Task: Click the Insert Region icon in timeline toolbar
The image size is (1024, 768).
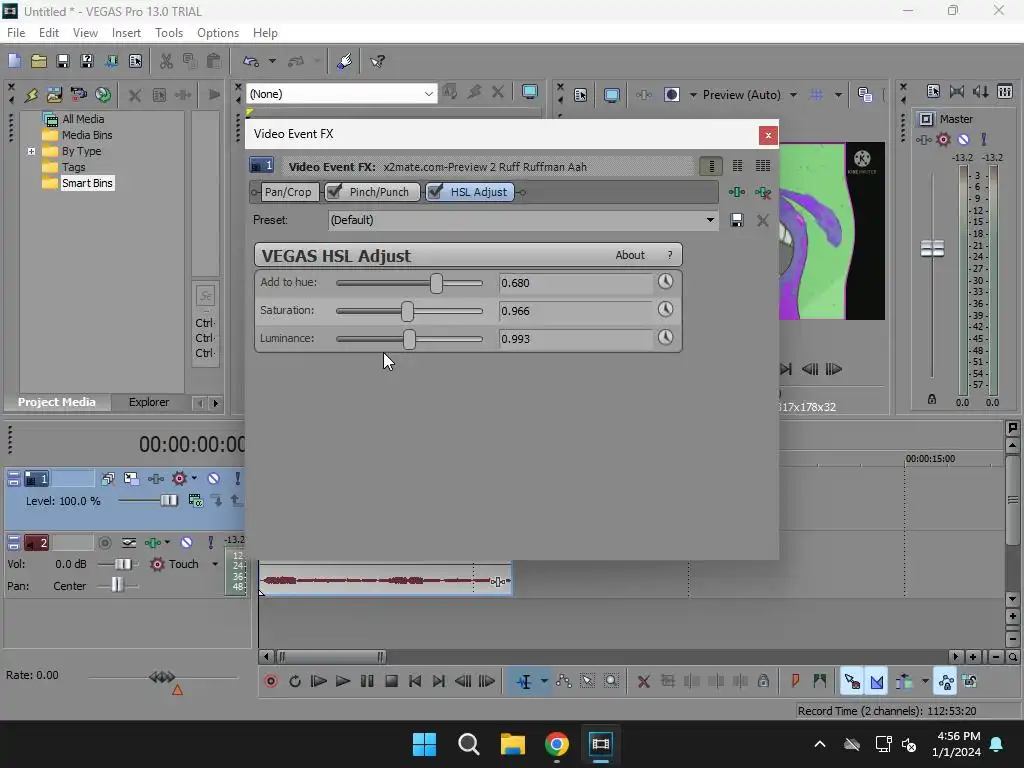Action: [x=820, y=681]
